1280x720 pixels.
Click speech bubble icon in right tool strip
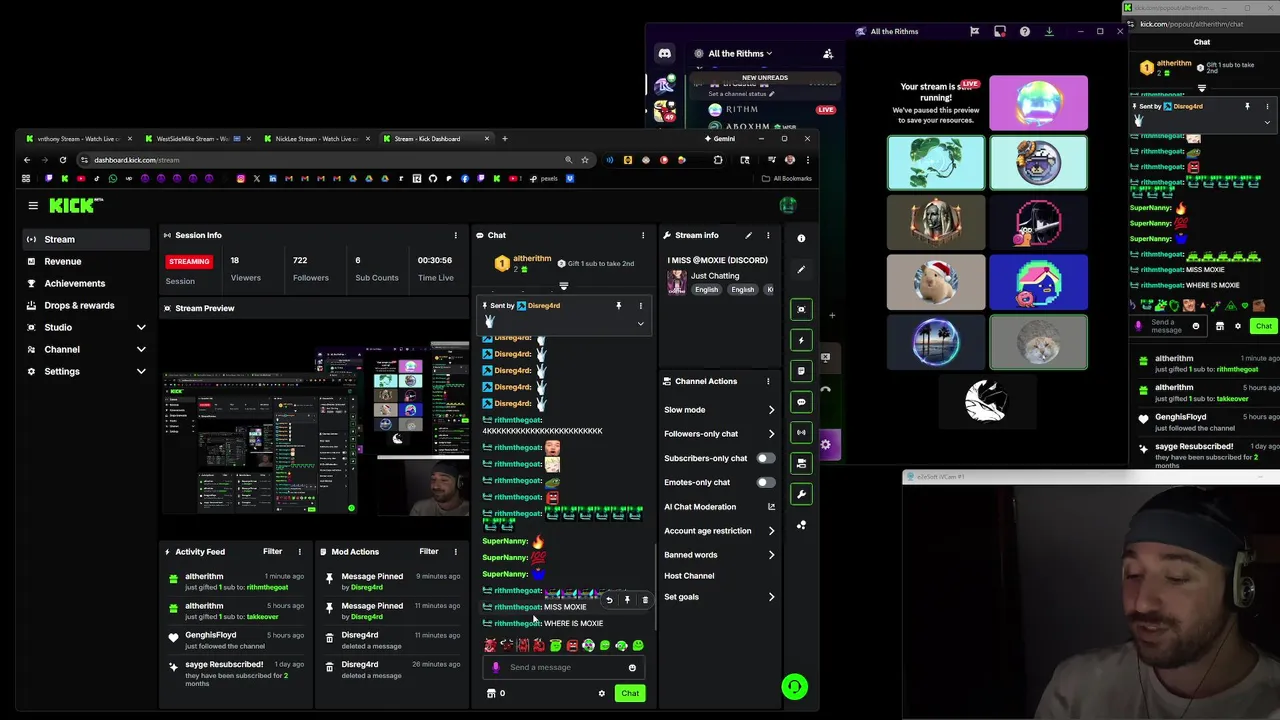click(x=801, y=402)
